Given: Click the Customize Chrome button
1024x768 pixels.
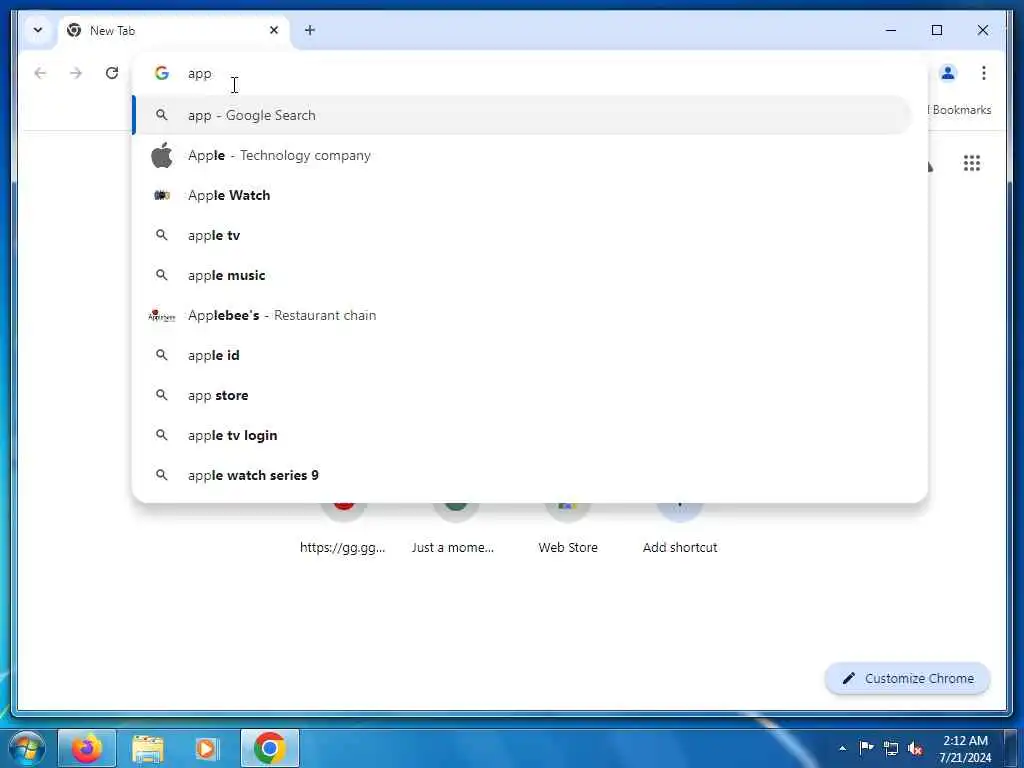Looking at the screenshot, I should (908, 679).
